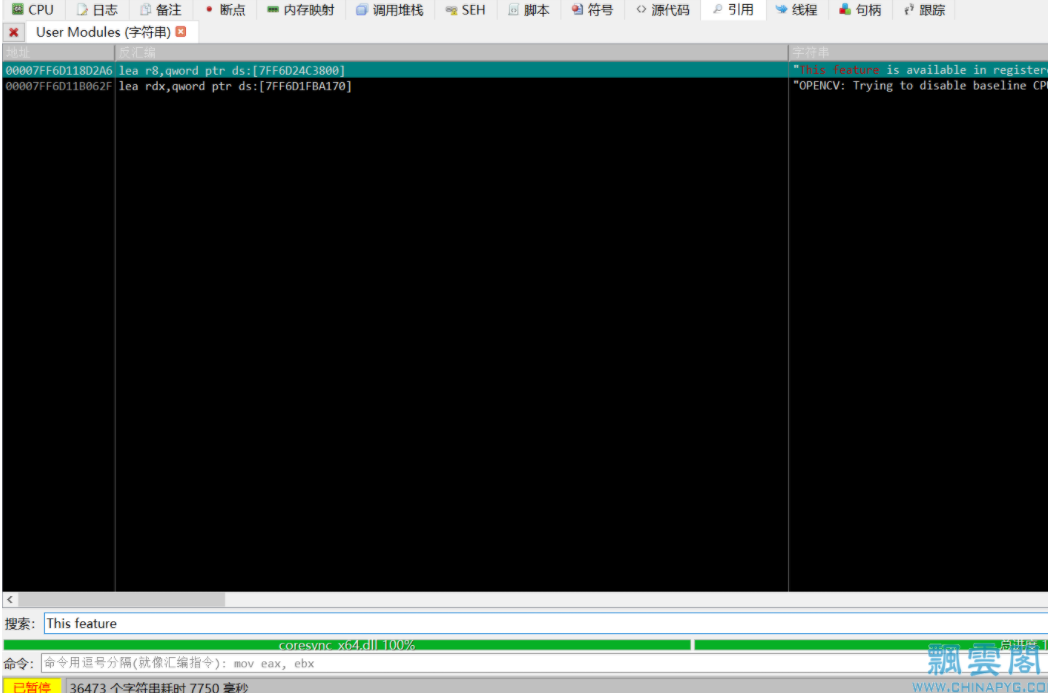
Task: Click the SEH chain icon
Action: 451,10
